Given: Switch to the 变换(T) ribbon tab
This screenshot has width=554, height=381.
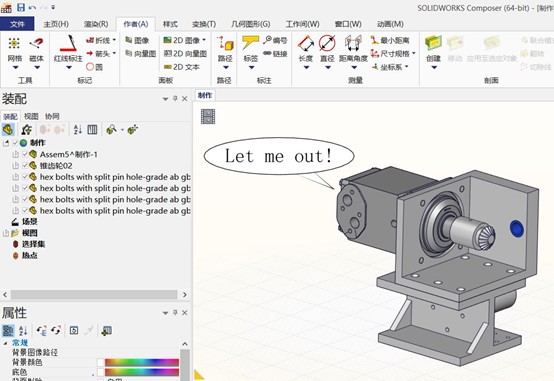Looking at the screenshot, I should click(204, 24).
